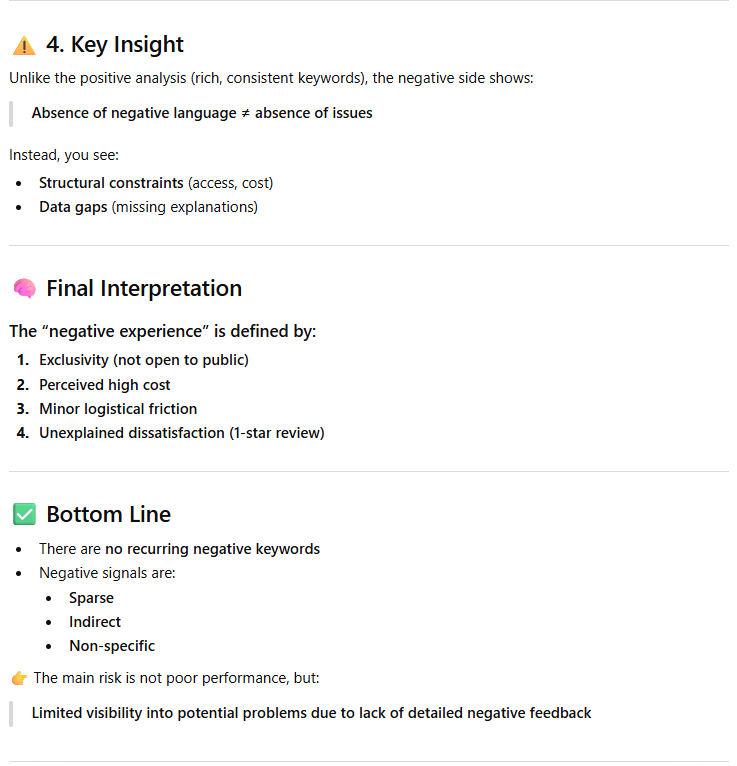Screen dimensions: 737x766
Task: Click the "Indirect" sub-bullet
Action: [95, 622]
